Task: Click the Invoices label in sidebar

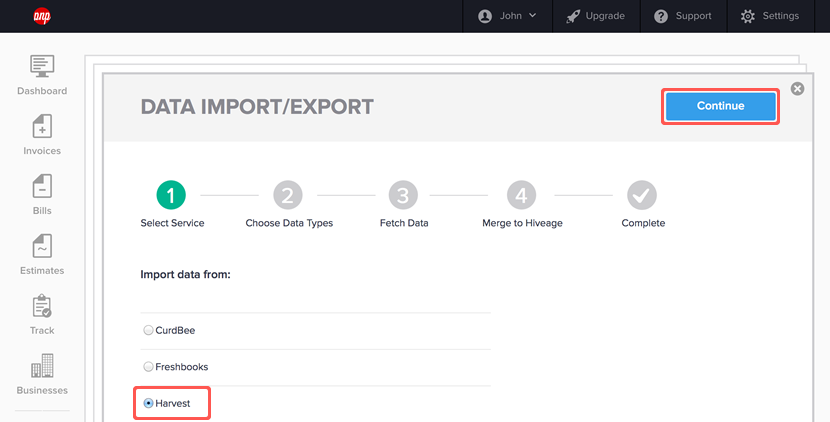Action: point(42,151)
